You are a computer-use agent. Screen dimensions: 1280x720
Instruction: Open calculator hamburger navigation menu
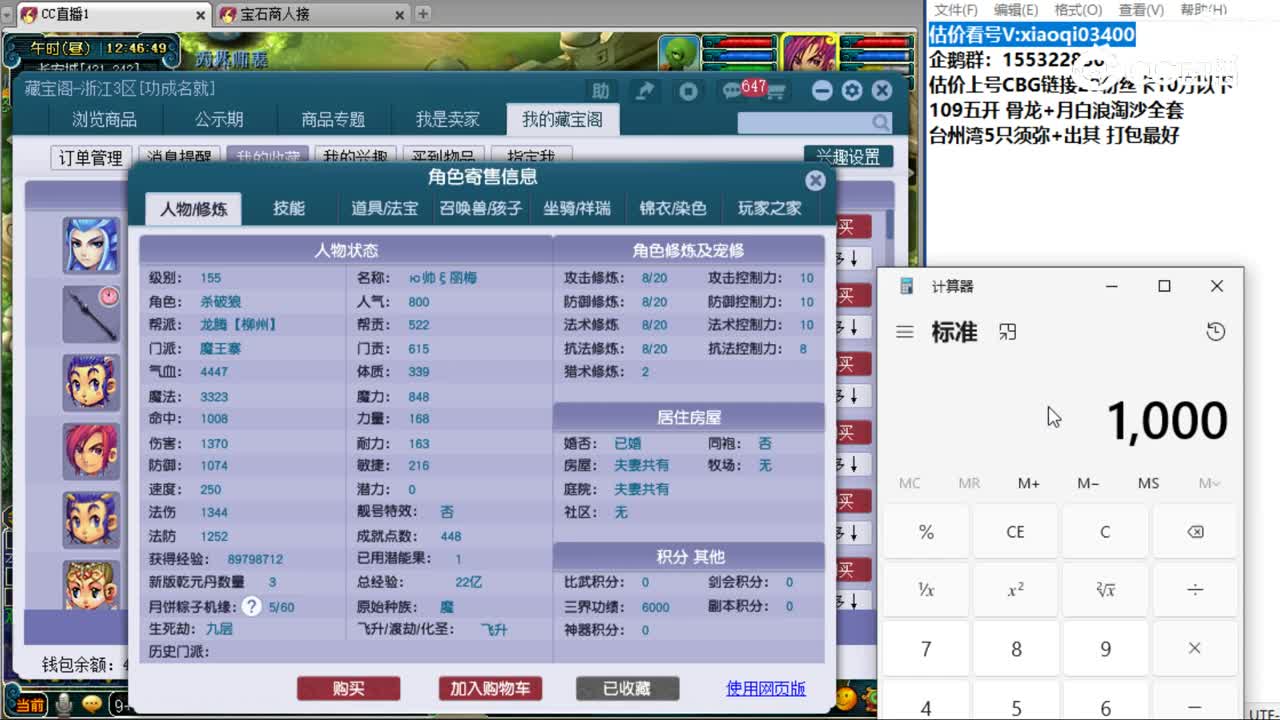click(904, 331)
